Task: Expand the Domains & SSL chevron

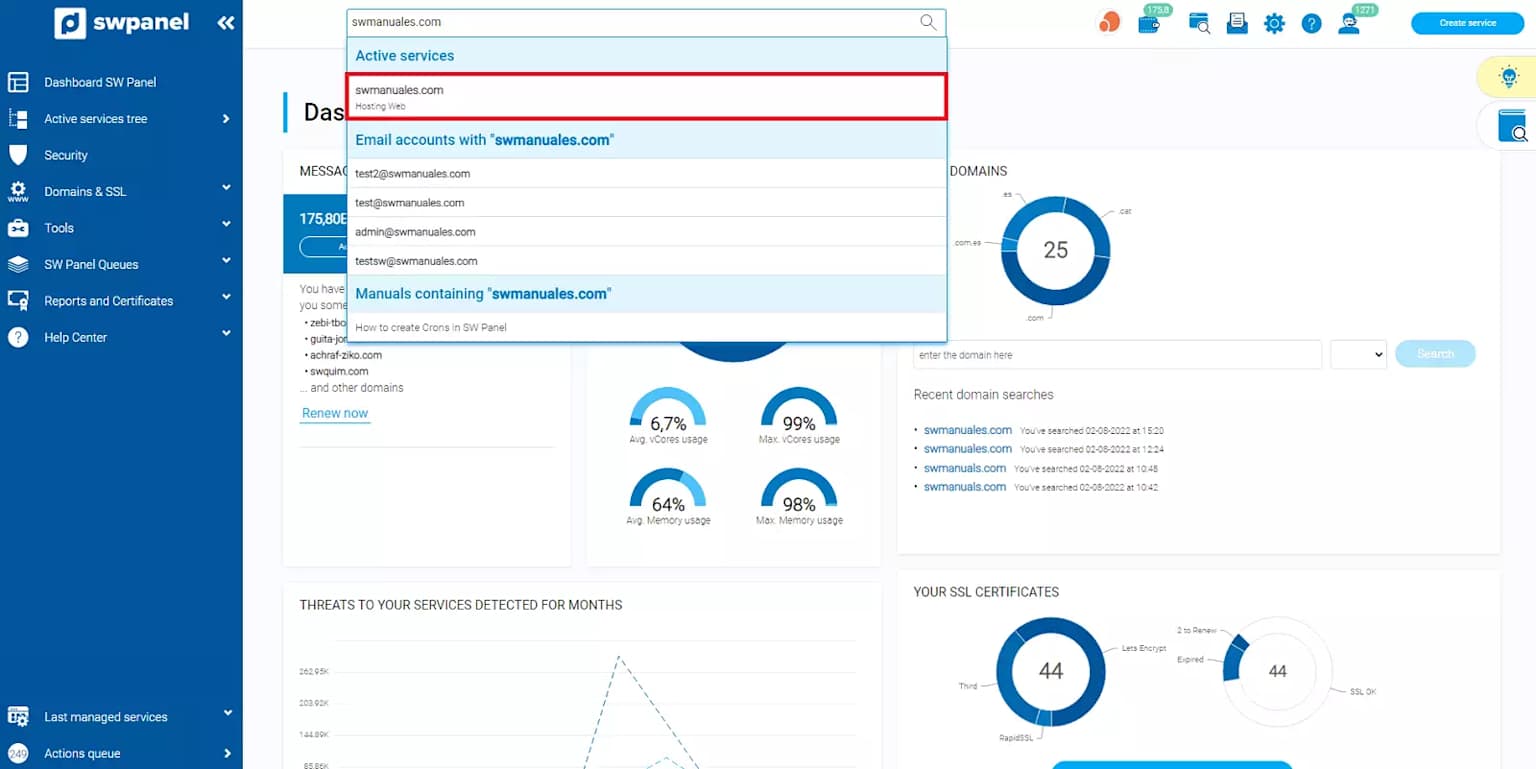Action: (x=226, y=187)
